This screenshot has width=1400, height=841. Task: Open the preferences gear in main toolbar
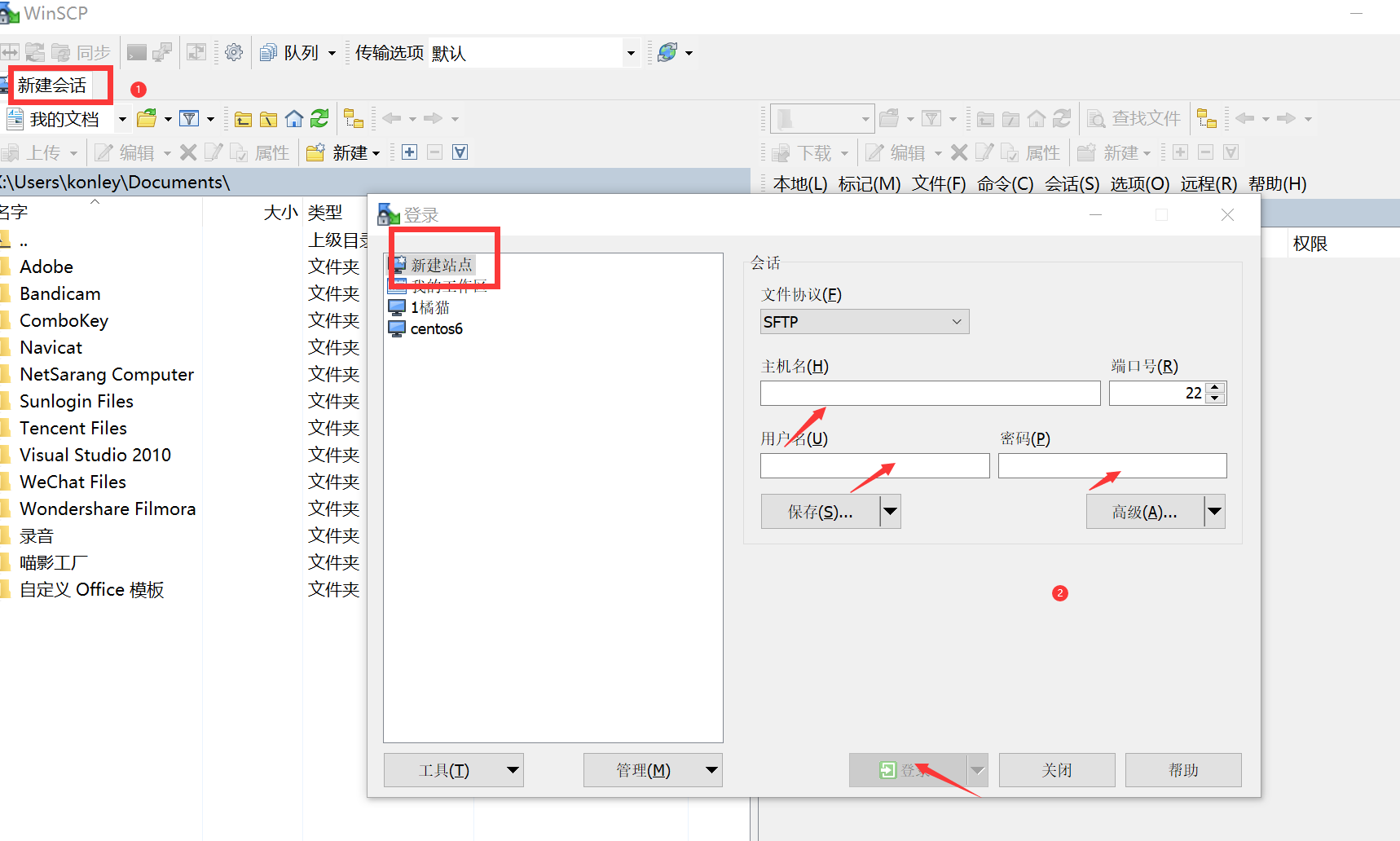[x=234, y=53]
